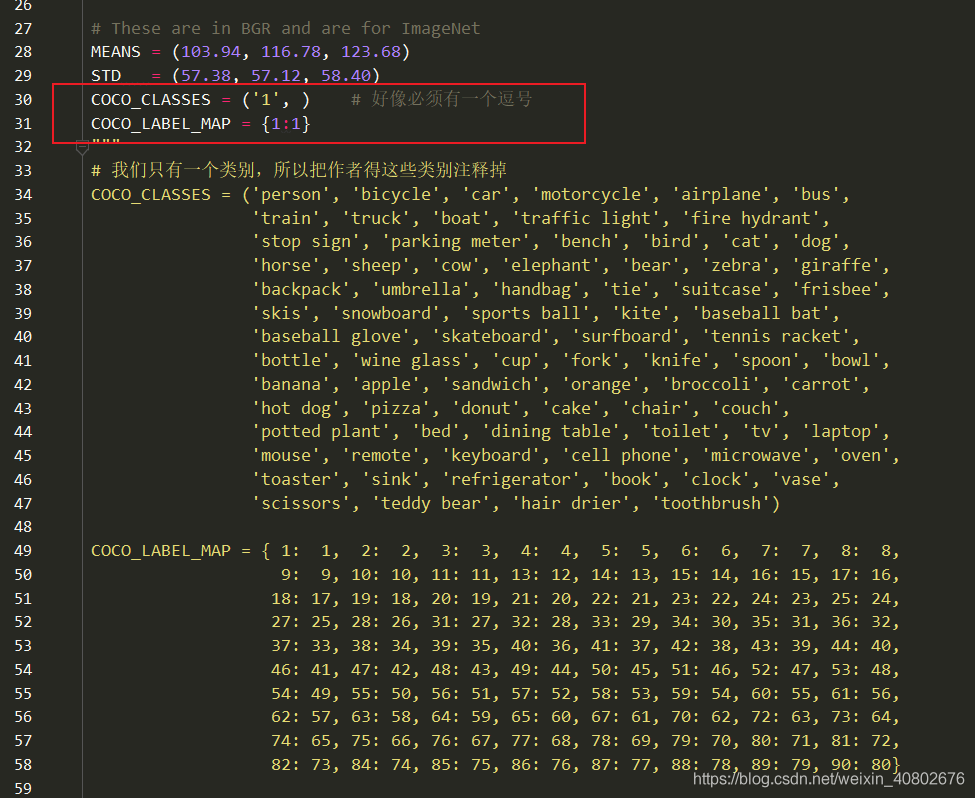Collapse the code fold marker at line 32
The width and height of the screenshot is (975, 798).
(x=82, y=148)
